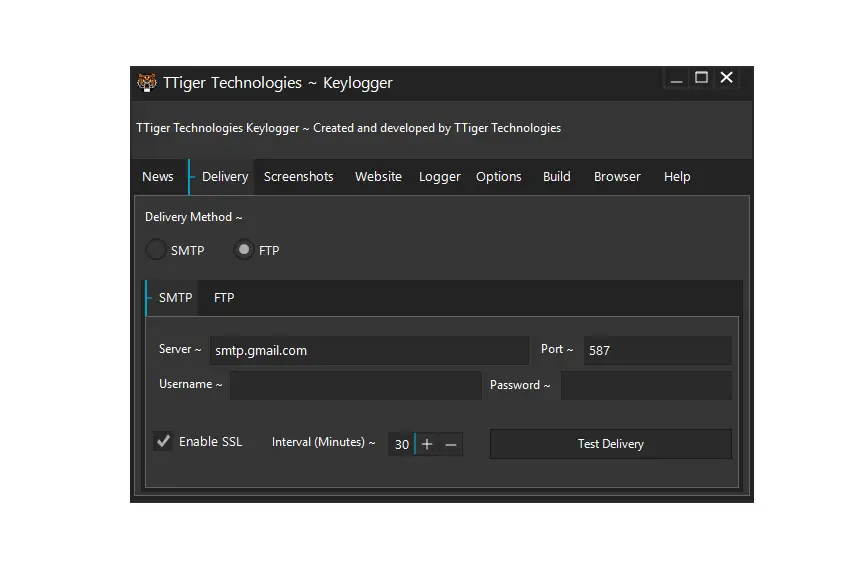
Task: Switch to the Options tab
Action: tap(499, 176)
